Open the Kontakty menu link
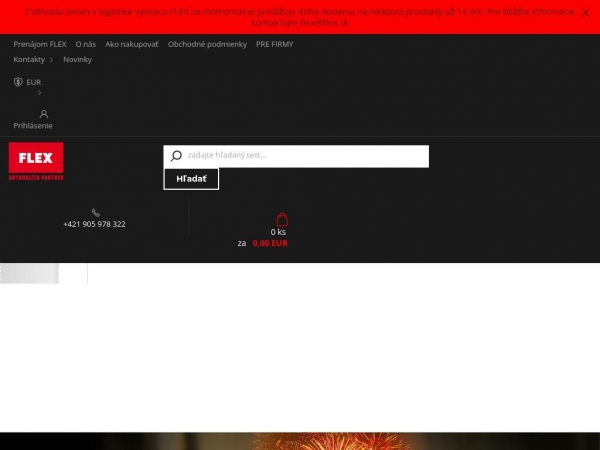This screenshot has width=600, height=450. click(x=29, y=60)
